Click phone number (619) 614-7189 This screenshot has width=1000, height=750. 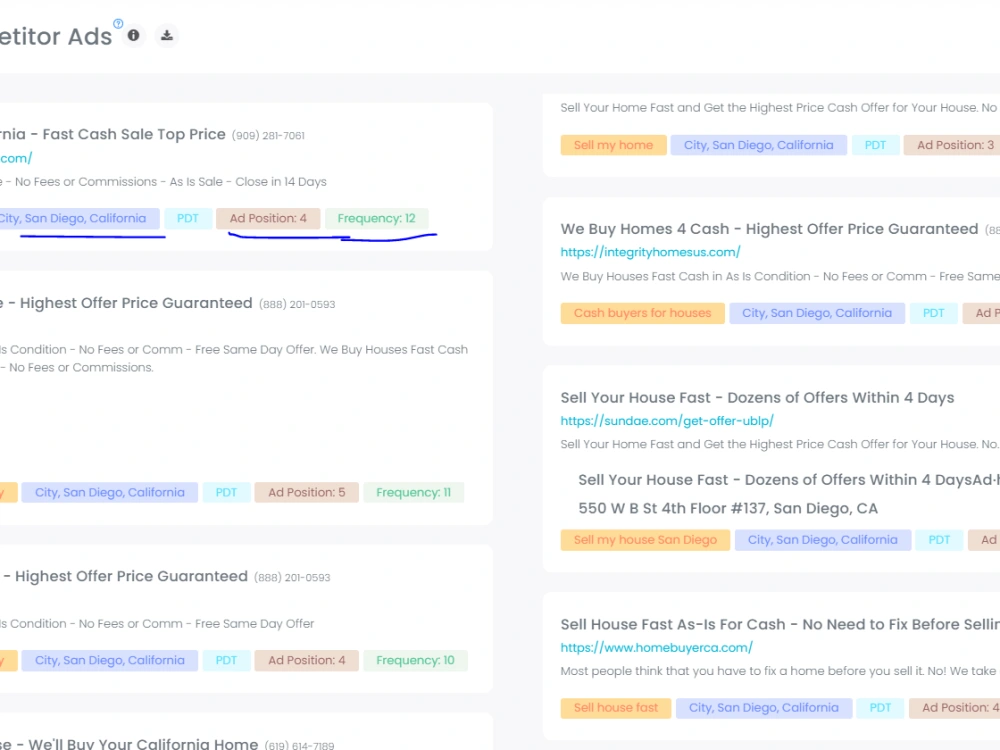pyautogui.click(x=299, y=746)
